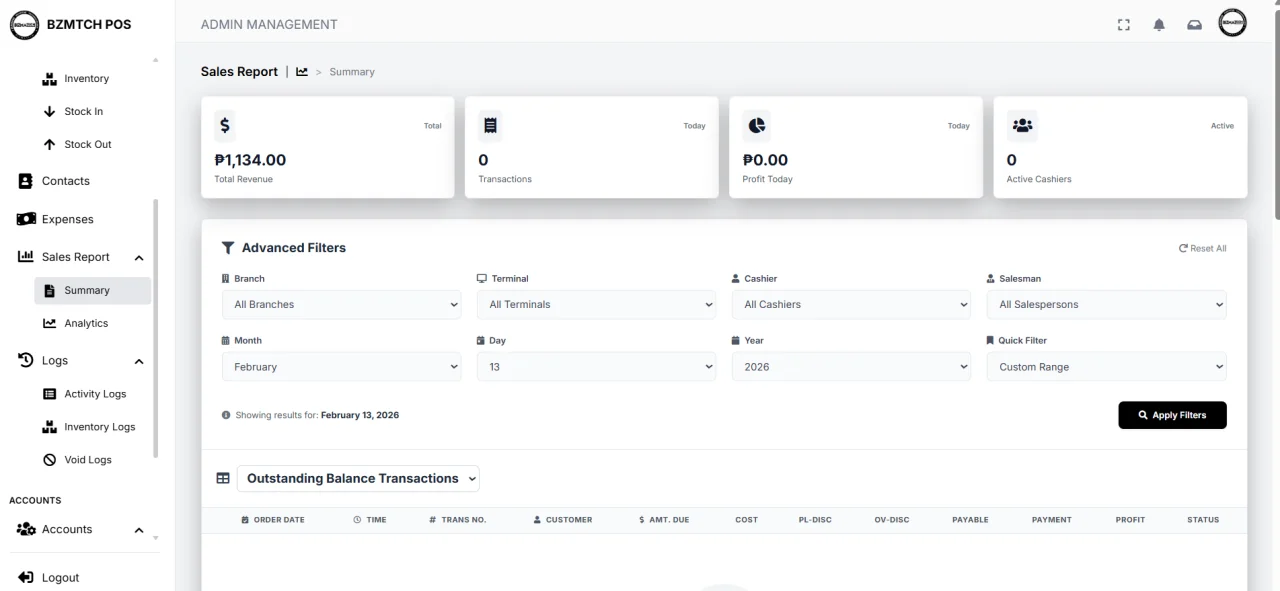Open the Year dropdown set to 2026

click(x=852, y=367)
